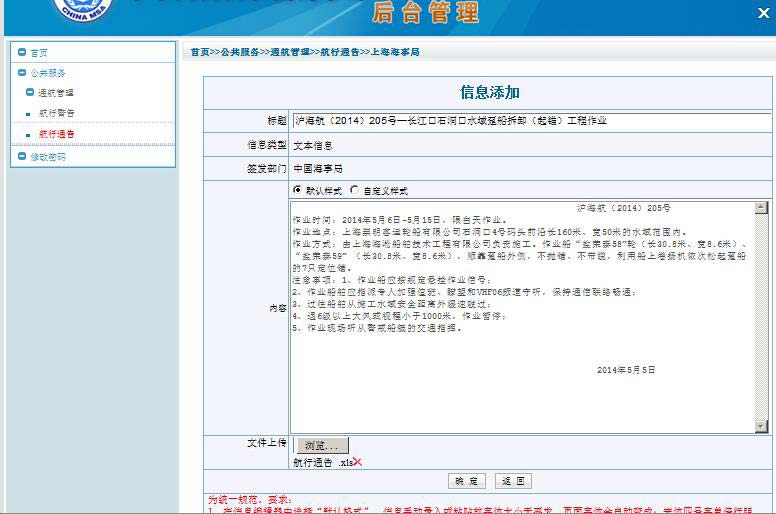Go to 首页 via breadcrumb
This screenshot has width=776, height=514.
click(x=200, y=52)
